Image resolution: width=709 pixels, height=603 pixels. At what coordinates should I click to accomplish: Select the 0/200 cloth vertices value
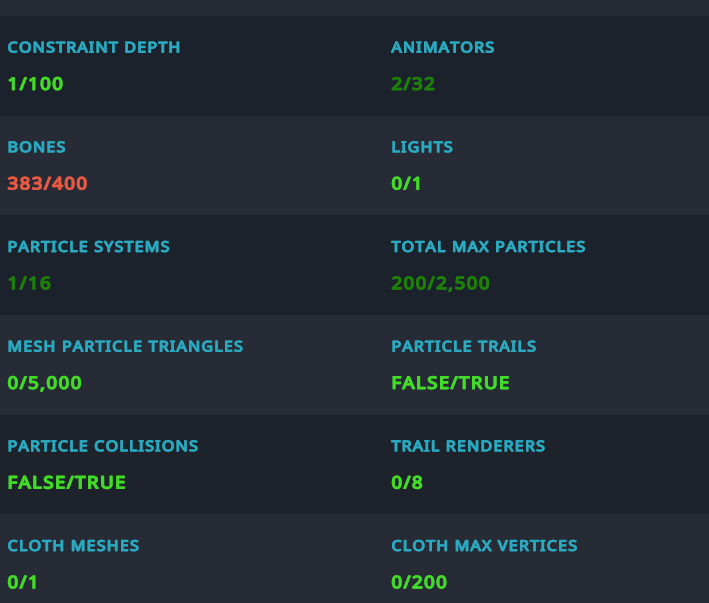(x=419, y=582)
